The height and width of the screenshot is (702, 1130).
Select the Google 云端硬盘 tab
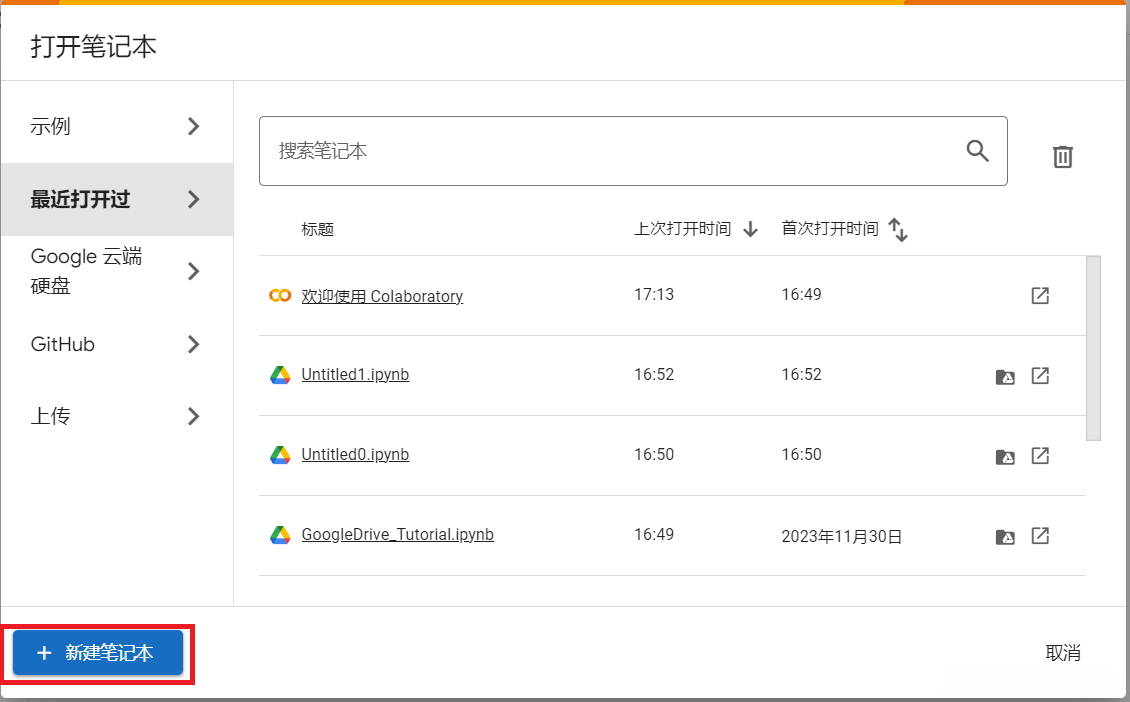click(x=116, y=271)
